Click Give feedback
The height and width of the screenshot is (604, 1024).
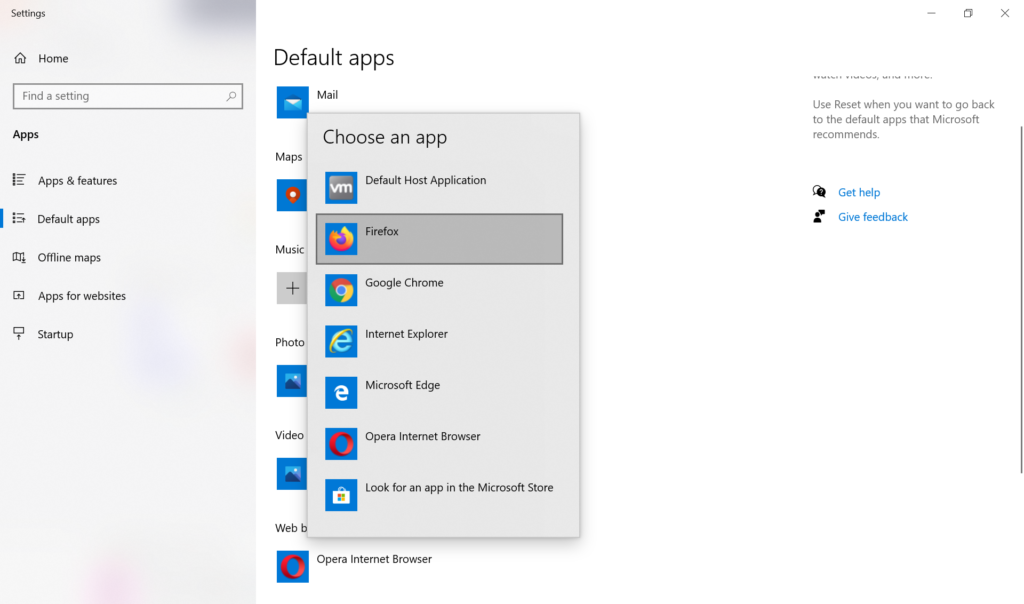(x=872, y=216)
